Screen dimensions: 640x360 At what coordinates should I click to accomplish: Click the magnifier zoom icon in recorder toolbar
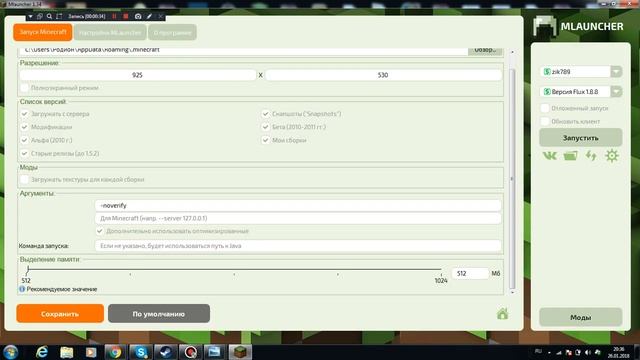tap(49, 16)
